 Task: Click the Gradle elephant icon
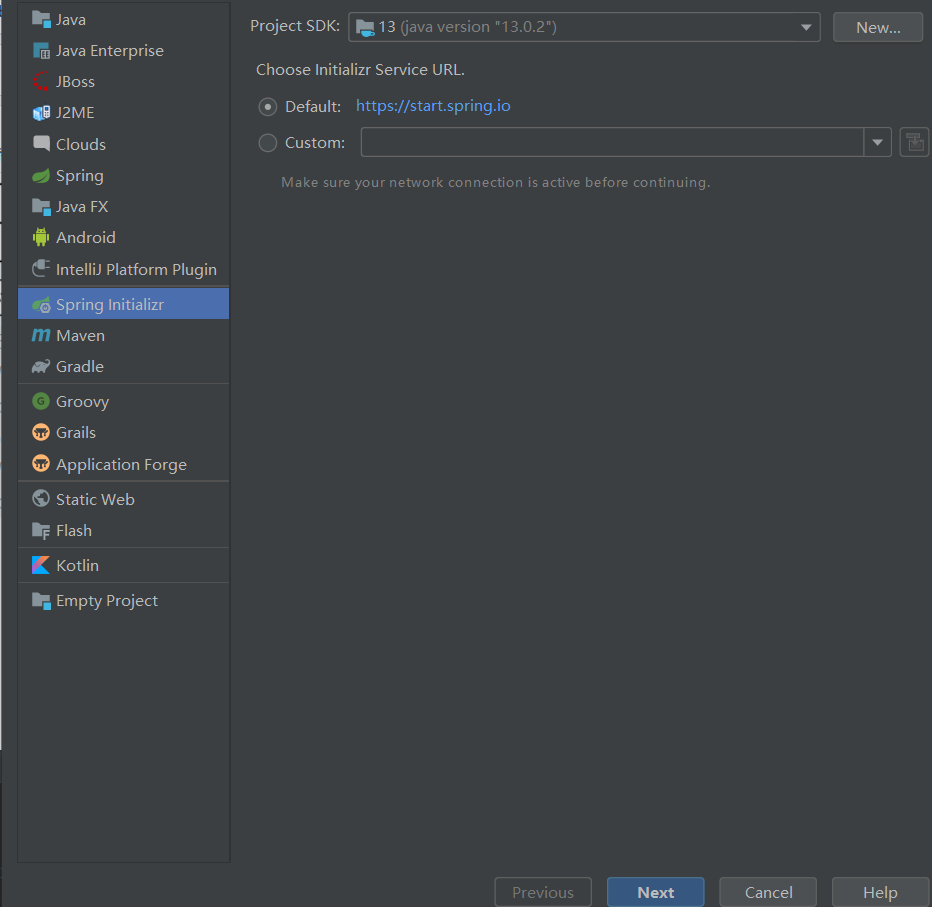tap(41, 367)
